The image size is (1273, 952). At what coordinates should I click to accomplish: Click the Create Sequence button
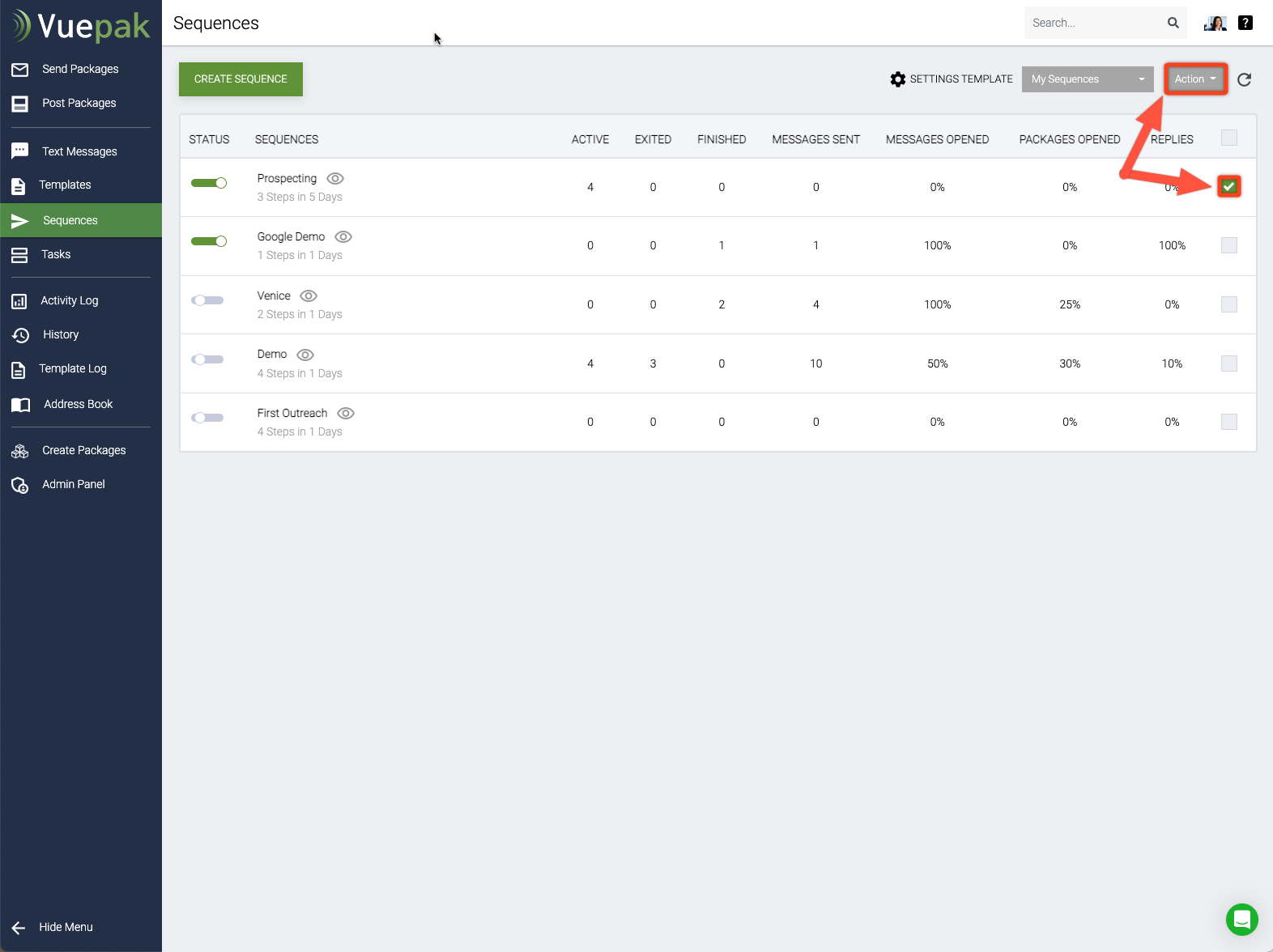coord(241,79)
